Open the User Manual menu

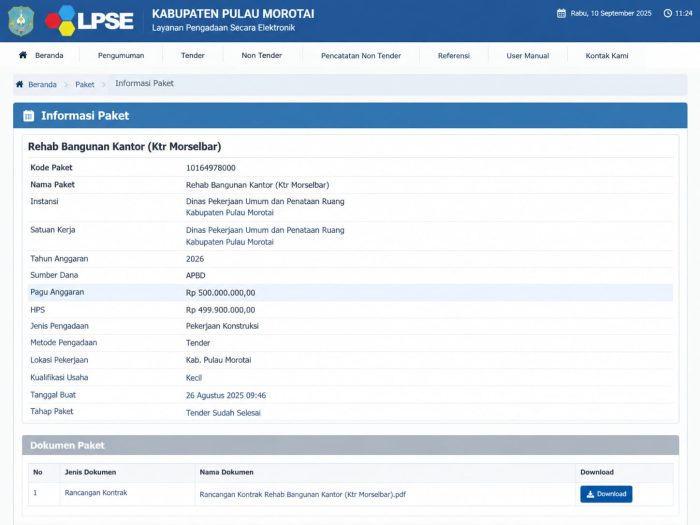[528, 56]
